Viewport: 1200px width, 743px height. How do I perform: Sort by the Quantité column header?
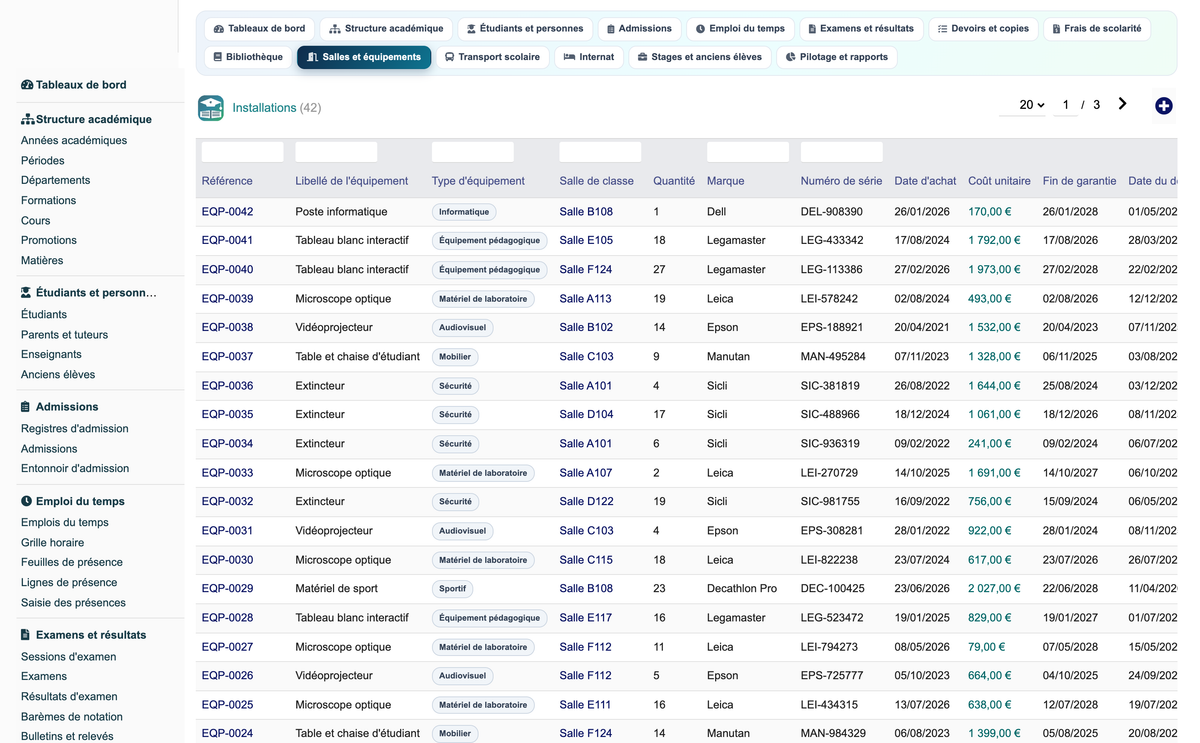coord(674,182)
